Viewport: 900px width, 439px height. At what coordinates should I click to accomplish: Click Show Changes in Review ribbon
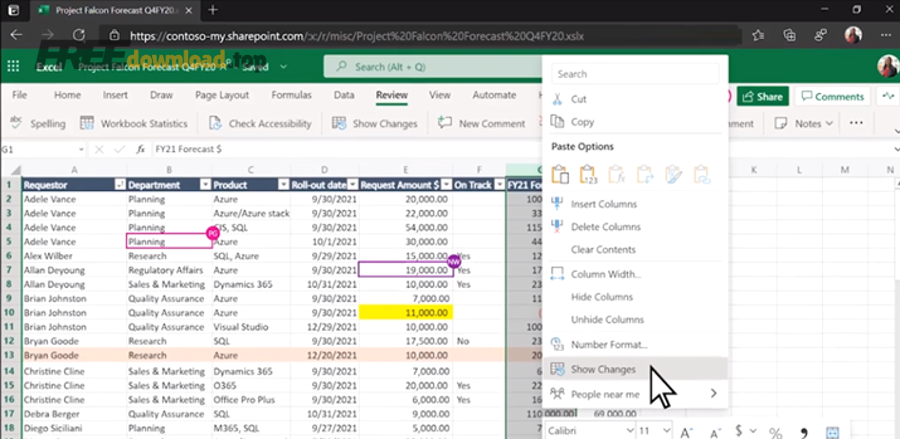[375, 123]
